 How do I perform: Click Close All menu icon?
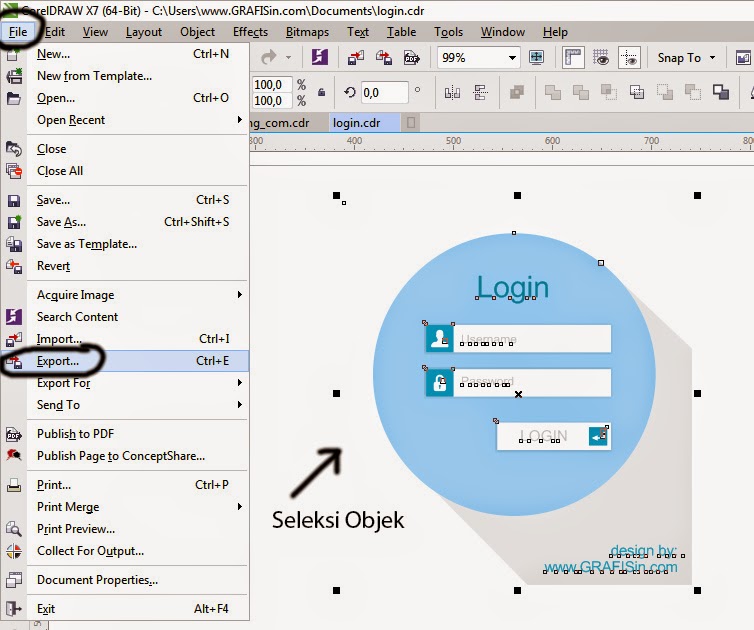[x=13, y=171]
